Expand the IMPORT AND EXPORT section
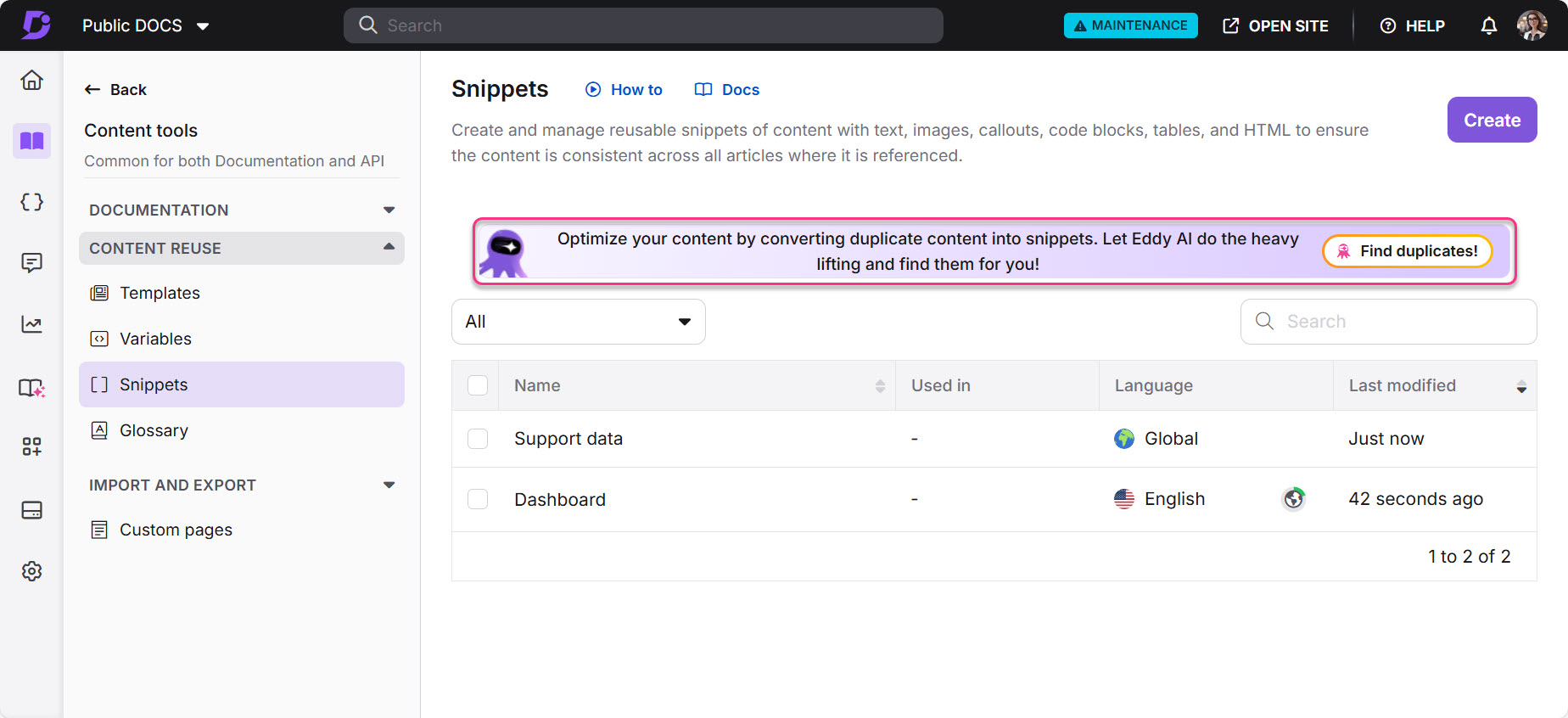The width and height of the screenshot is (1568, 718). 242,485
